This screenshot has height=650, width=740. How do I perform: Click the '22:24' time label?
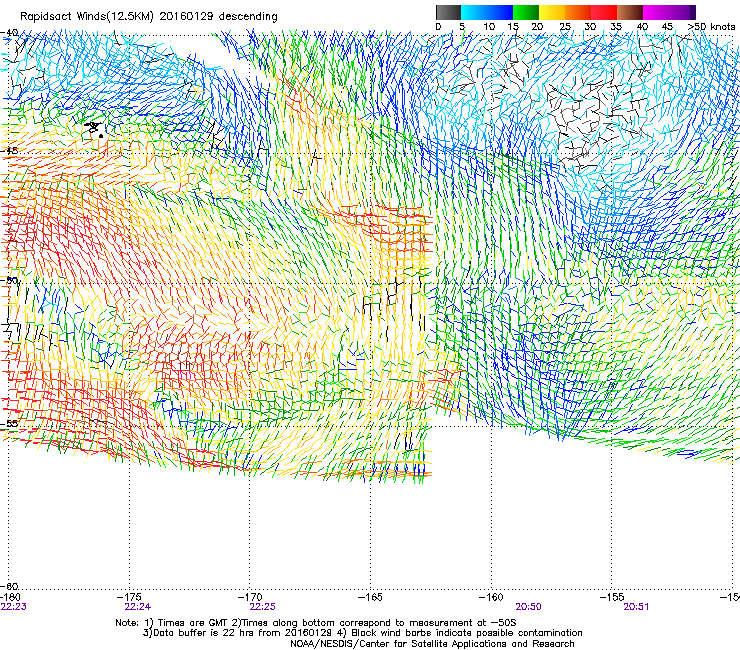138,607
